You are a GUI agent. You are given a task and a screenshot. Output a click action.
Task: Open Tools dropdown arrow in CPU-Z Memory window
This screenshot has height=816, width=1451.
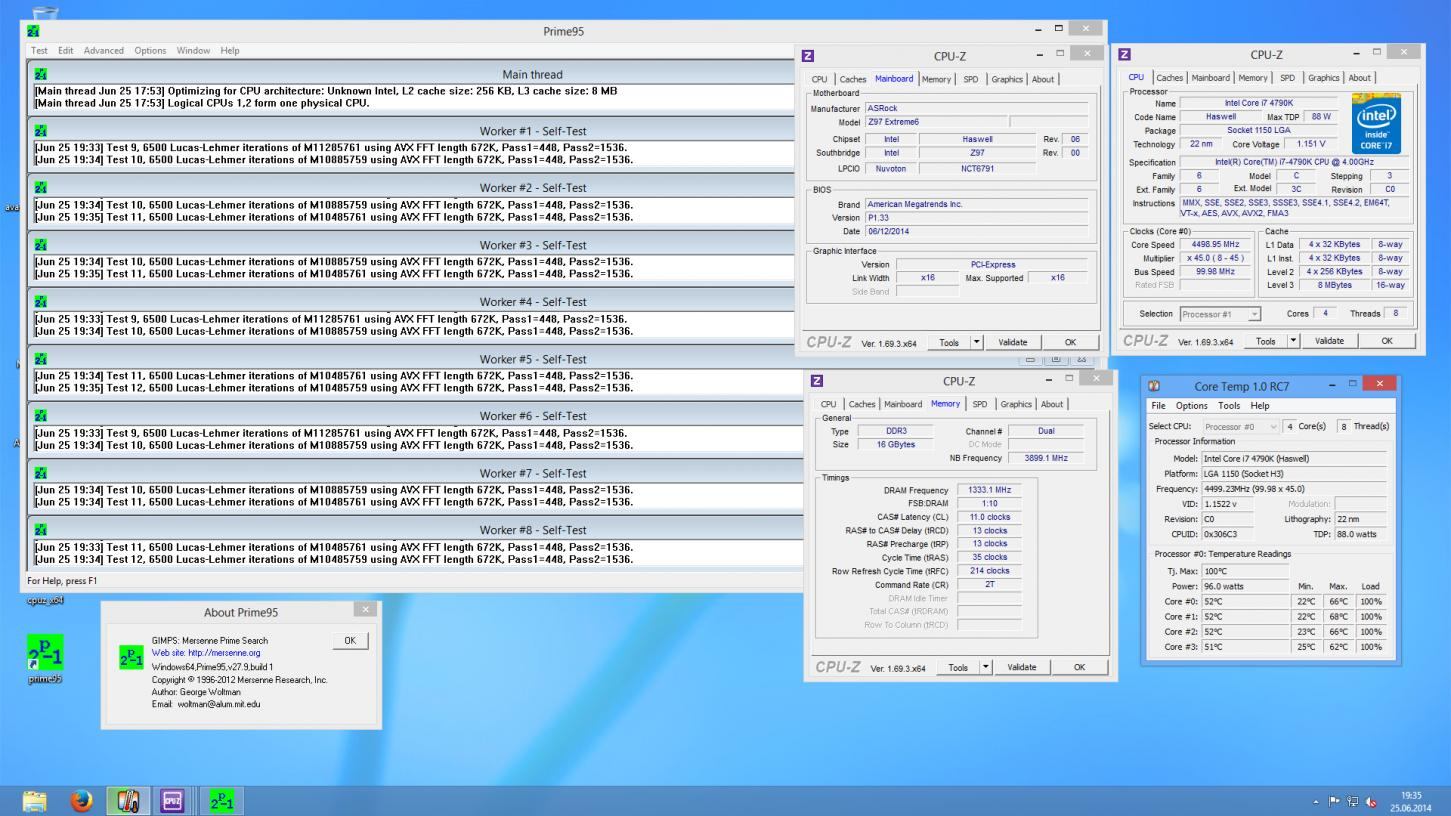click(986, 667)
